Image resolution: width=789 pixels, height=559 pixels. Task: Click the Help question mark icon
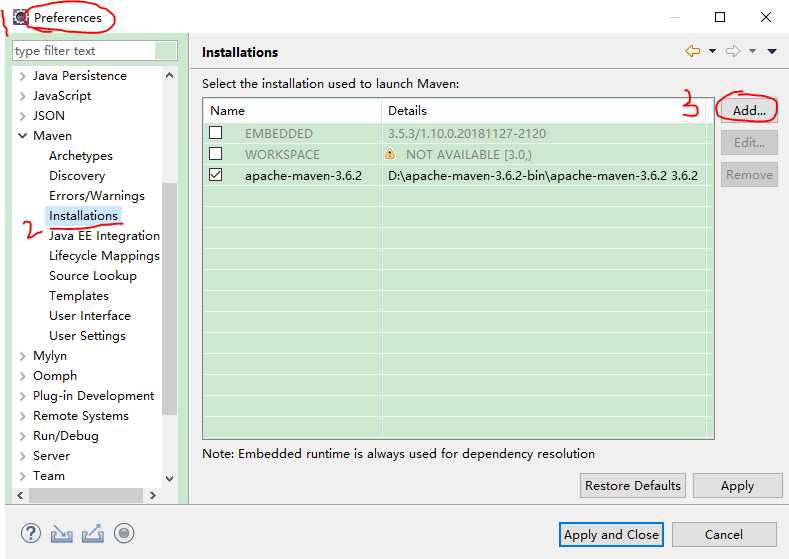[31, 533]
